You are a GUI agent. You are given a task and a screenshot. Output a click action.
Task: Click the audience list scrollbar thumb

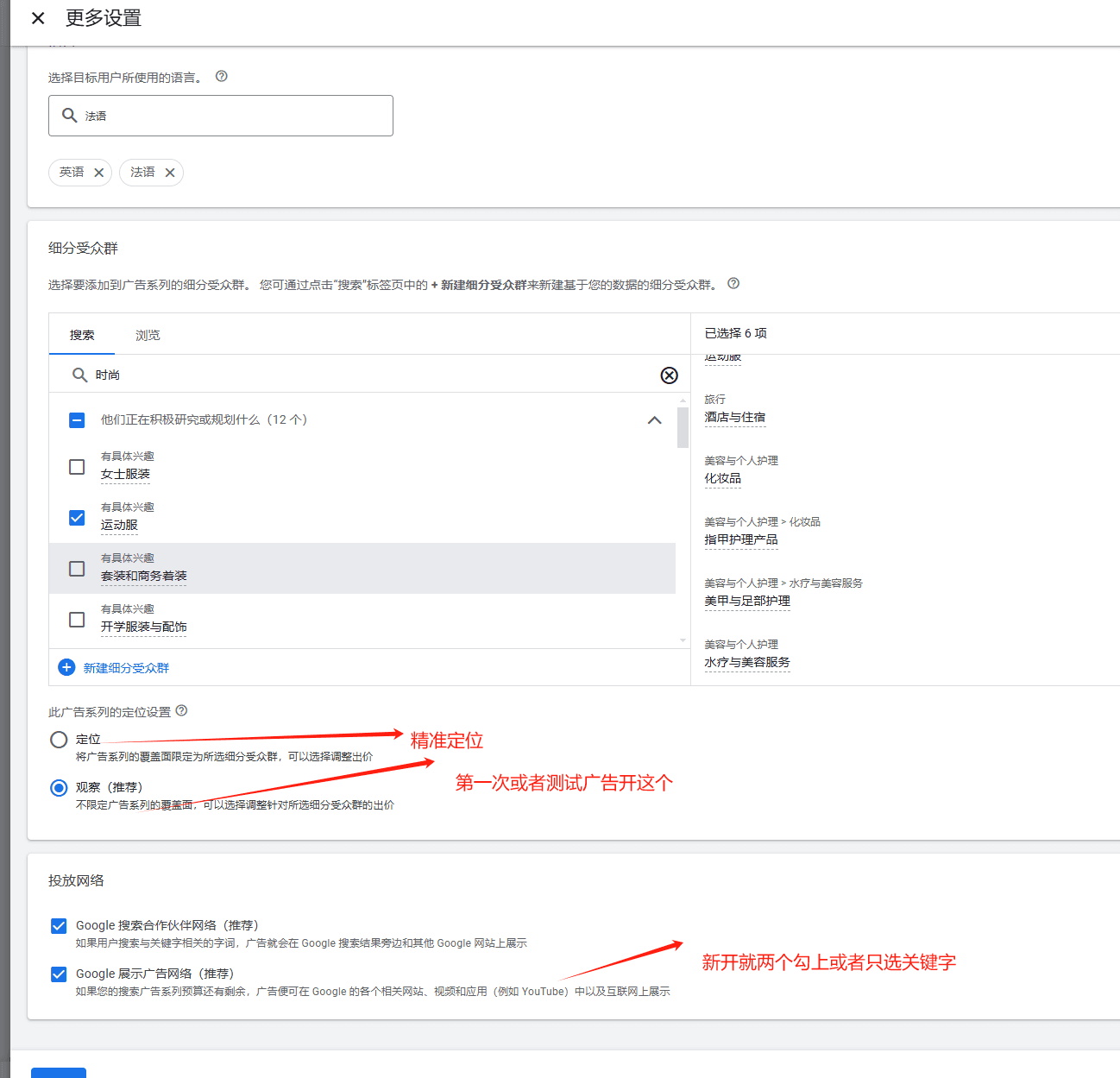click(683, 427)
